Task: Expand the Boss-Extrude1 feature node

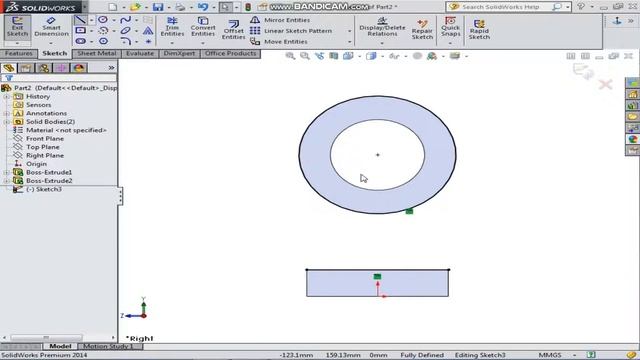Action: (x=6, y=173)
